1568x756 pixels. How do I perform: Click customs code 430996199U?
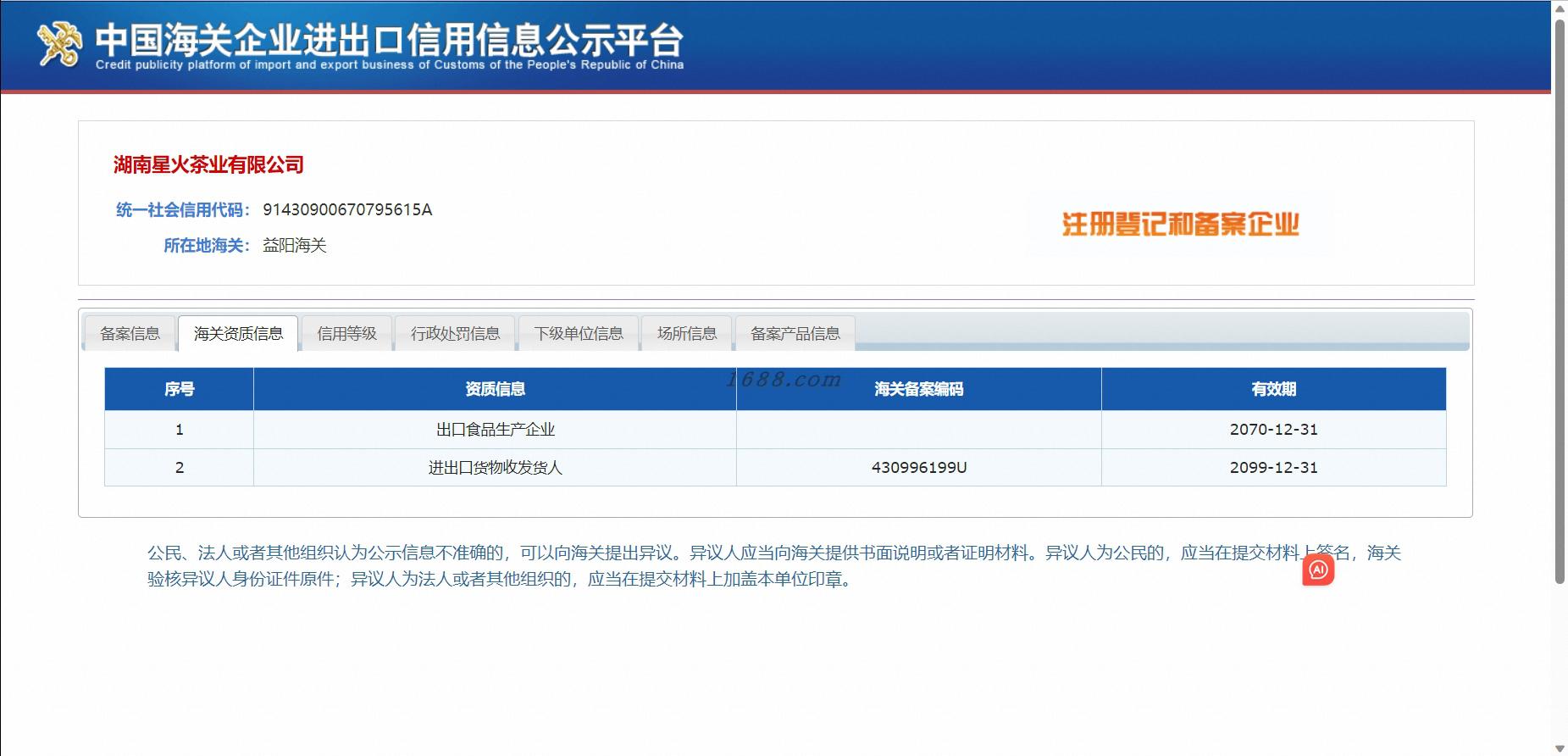[919, 467]
